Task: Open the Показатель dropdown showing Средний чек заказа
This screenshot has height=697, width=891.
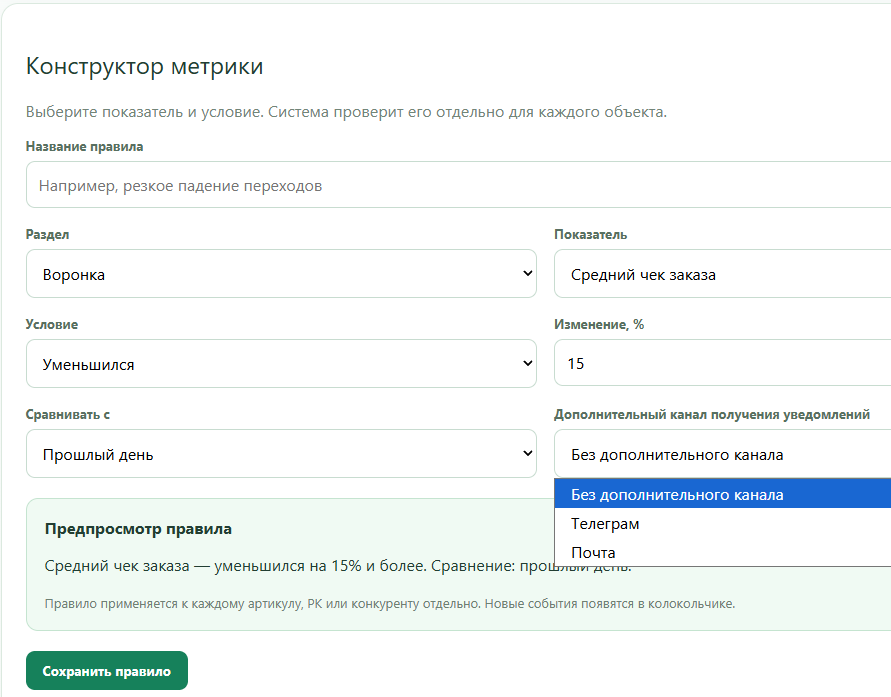Action: coord(722,274)
